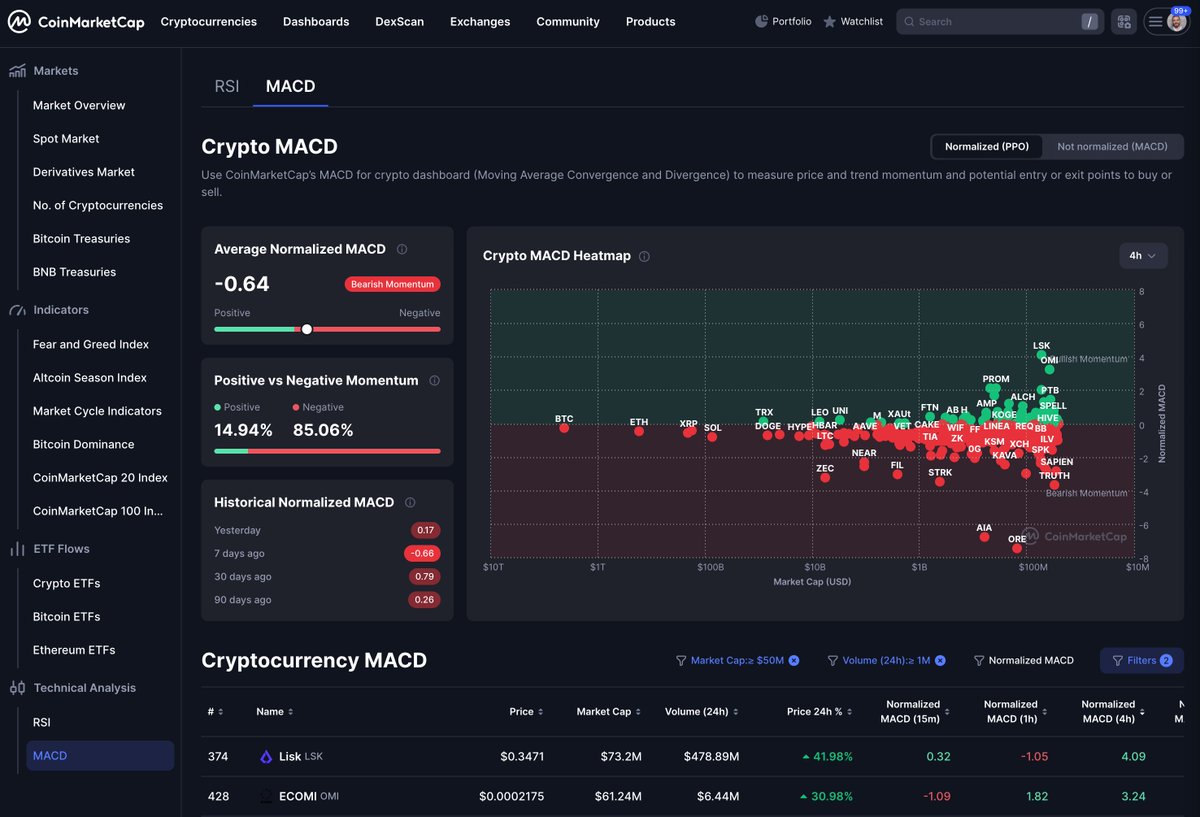Screen dimensions: 1200x817
Task: Open Ethereum ETFs sidebar link
Action: tap(74, 650)
